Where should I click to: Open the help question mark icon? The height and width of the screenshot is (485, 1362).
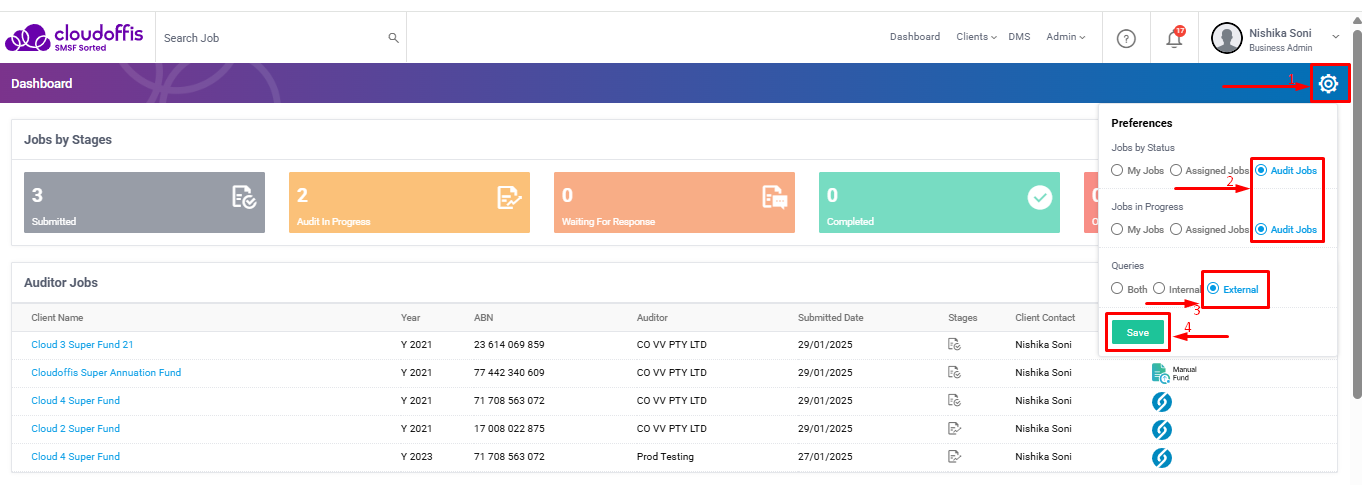tap(1126, 38)
